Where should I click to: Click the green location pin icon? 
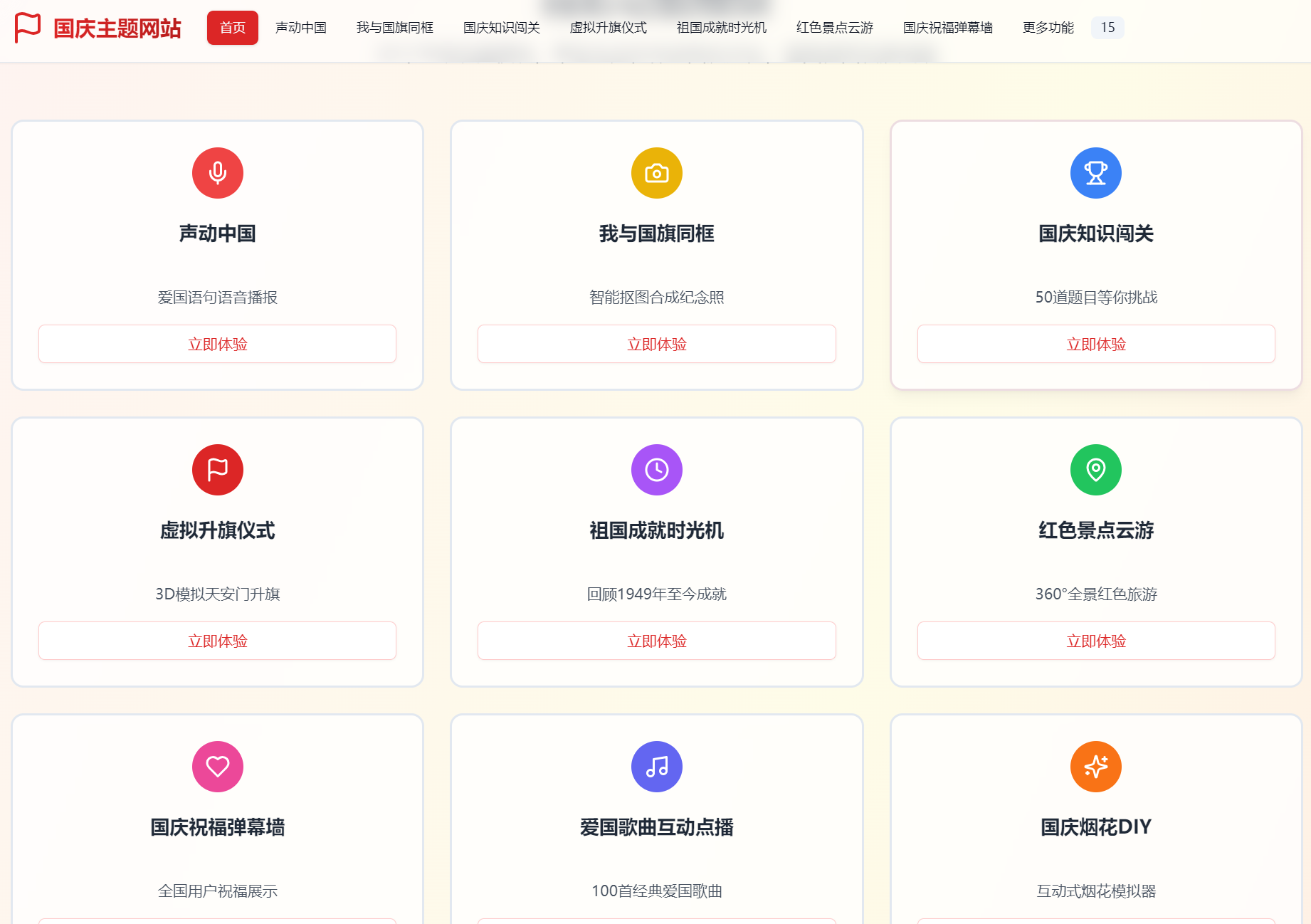pos(1095,470)
